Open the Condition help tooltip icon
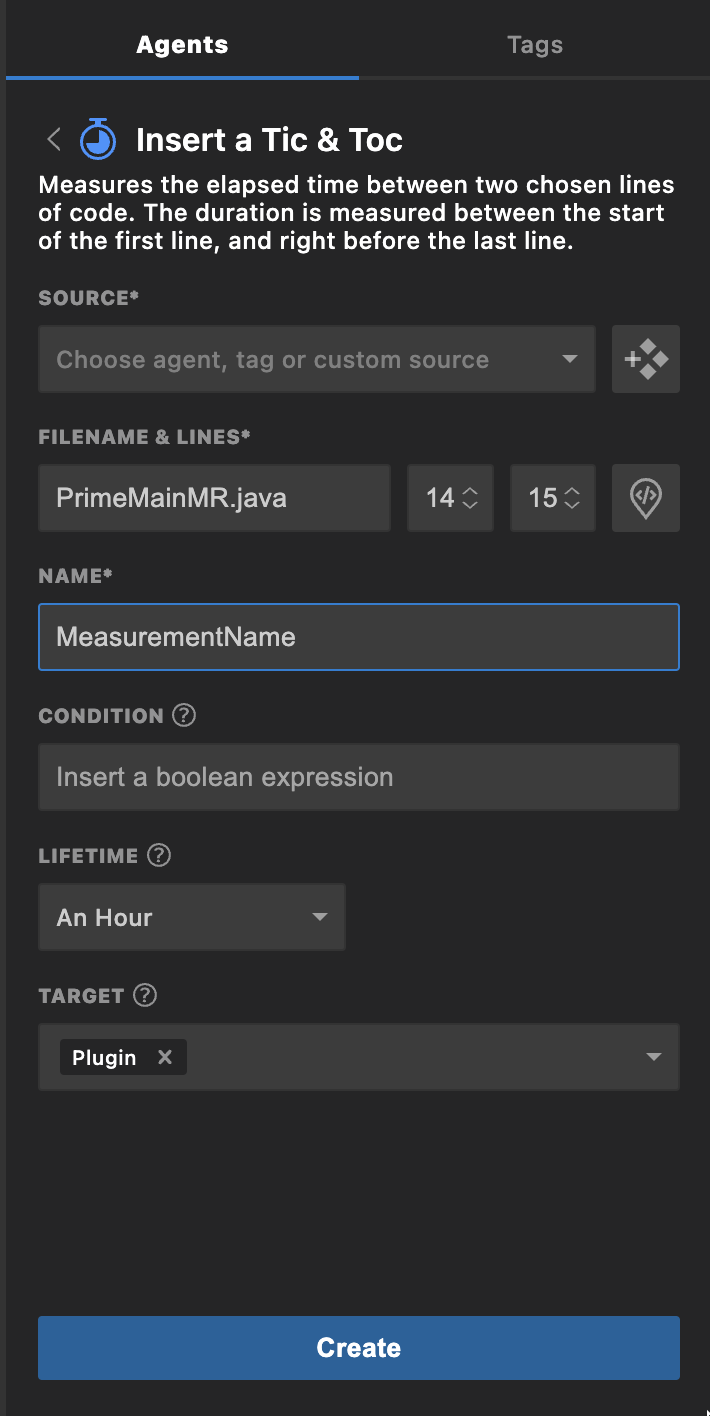This screenshot has width=710, height=1416. 184,716
